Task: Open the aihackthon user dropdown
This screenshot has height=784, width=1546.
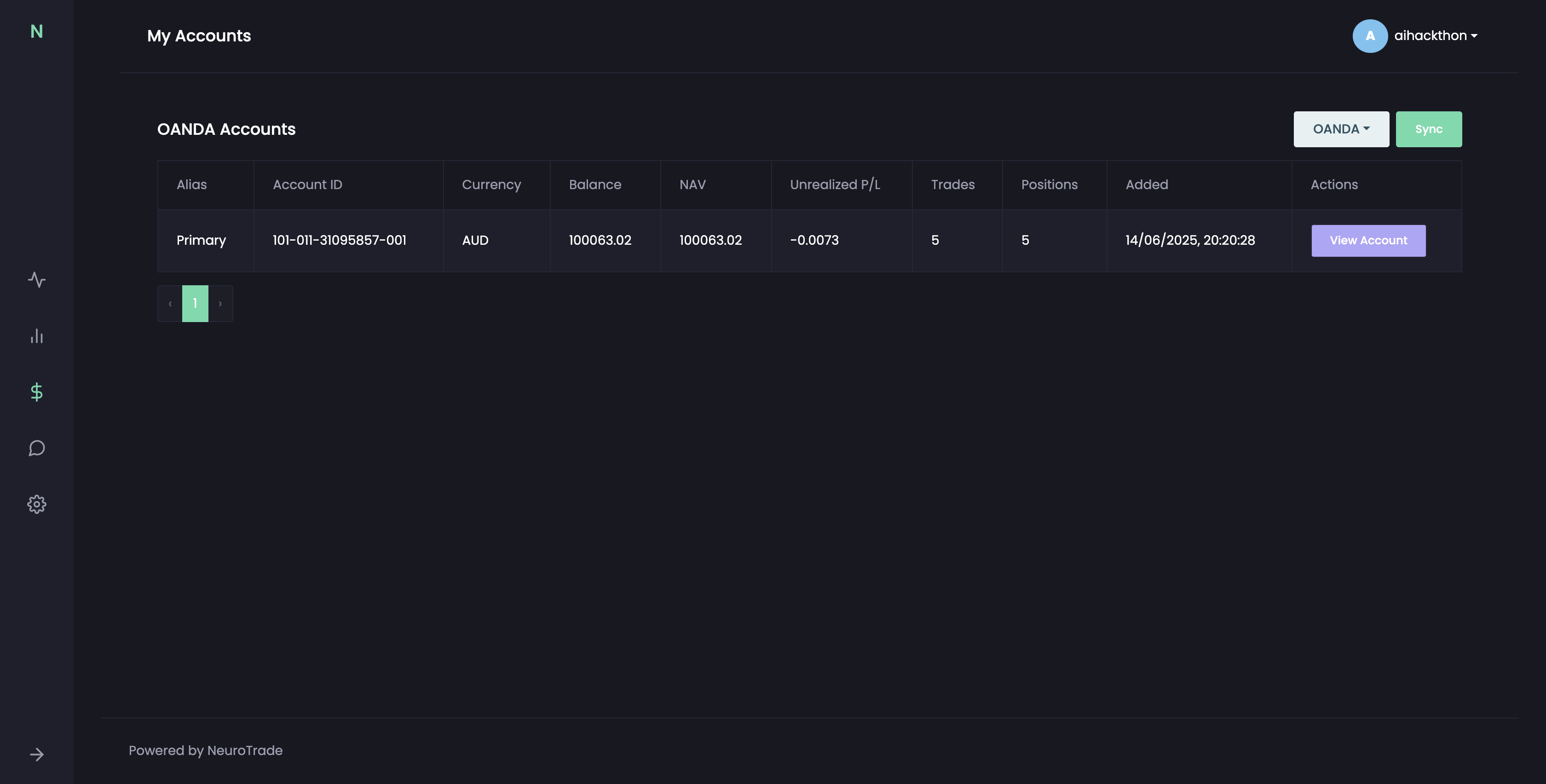Action: [x=1435, y=36]
